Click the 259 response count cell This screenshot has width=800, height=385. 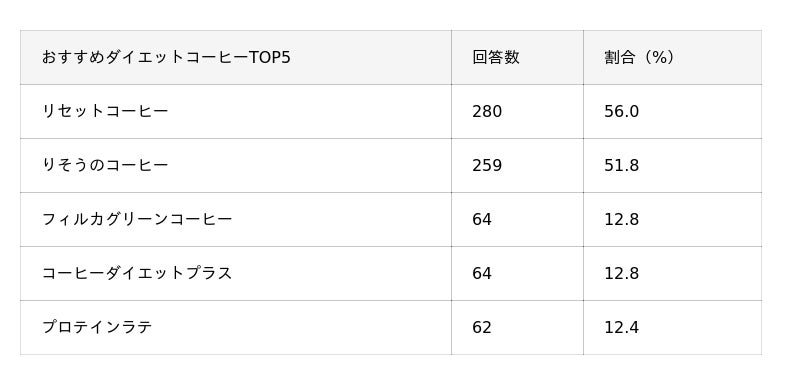point(517,165)
